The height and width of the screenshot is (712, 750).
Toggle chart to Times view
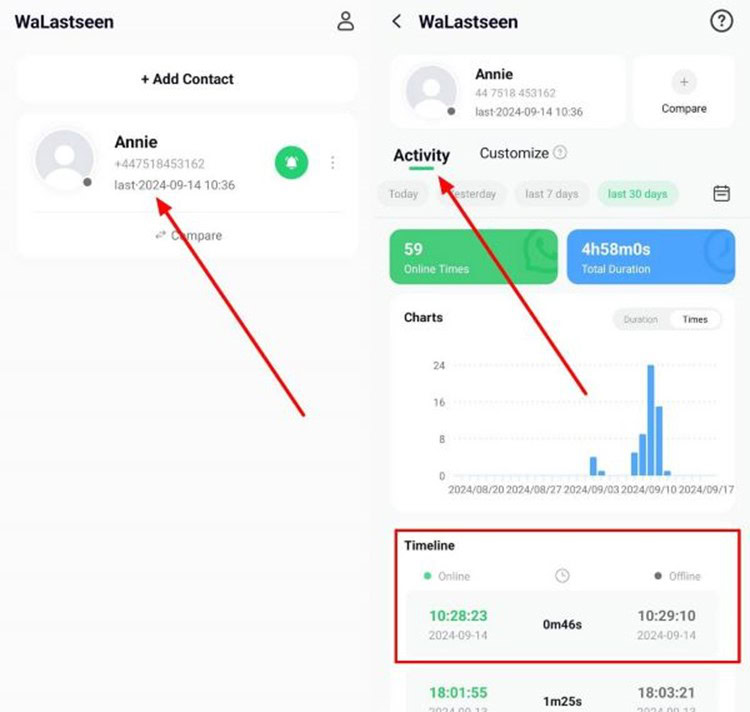[x=695, y=319]
